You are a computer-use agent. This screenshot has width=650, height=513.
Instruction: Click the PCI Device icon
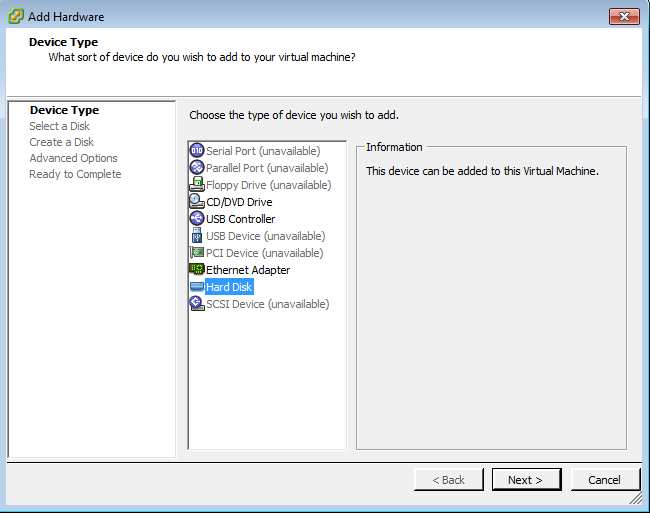point(197,253)
